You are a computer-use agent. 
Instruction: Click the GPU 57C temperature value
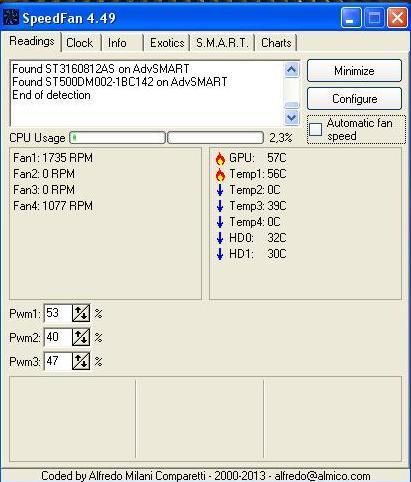coord(277,158)
